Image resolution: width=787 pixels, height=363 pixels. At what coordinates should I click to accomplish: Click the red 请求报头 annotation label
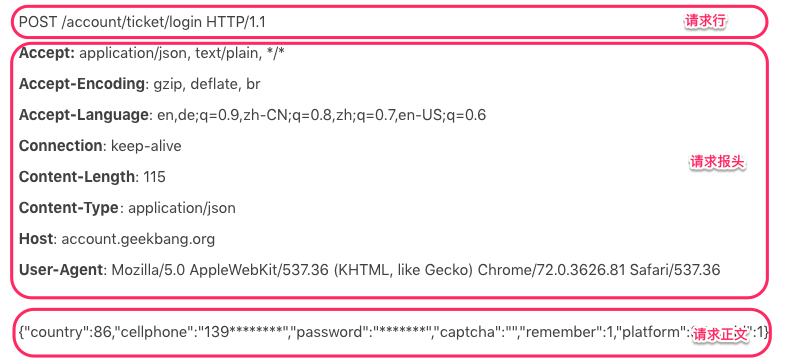click(717, 162)
